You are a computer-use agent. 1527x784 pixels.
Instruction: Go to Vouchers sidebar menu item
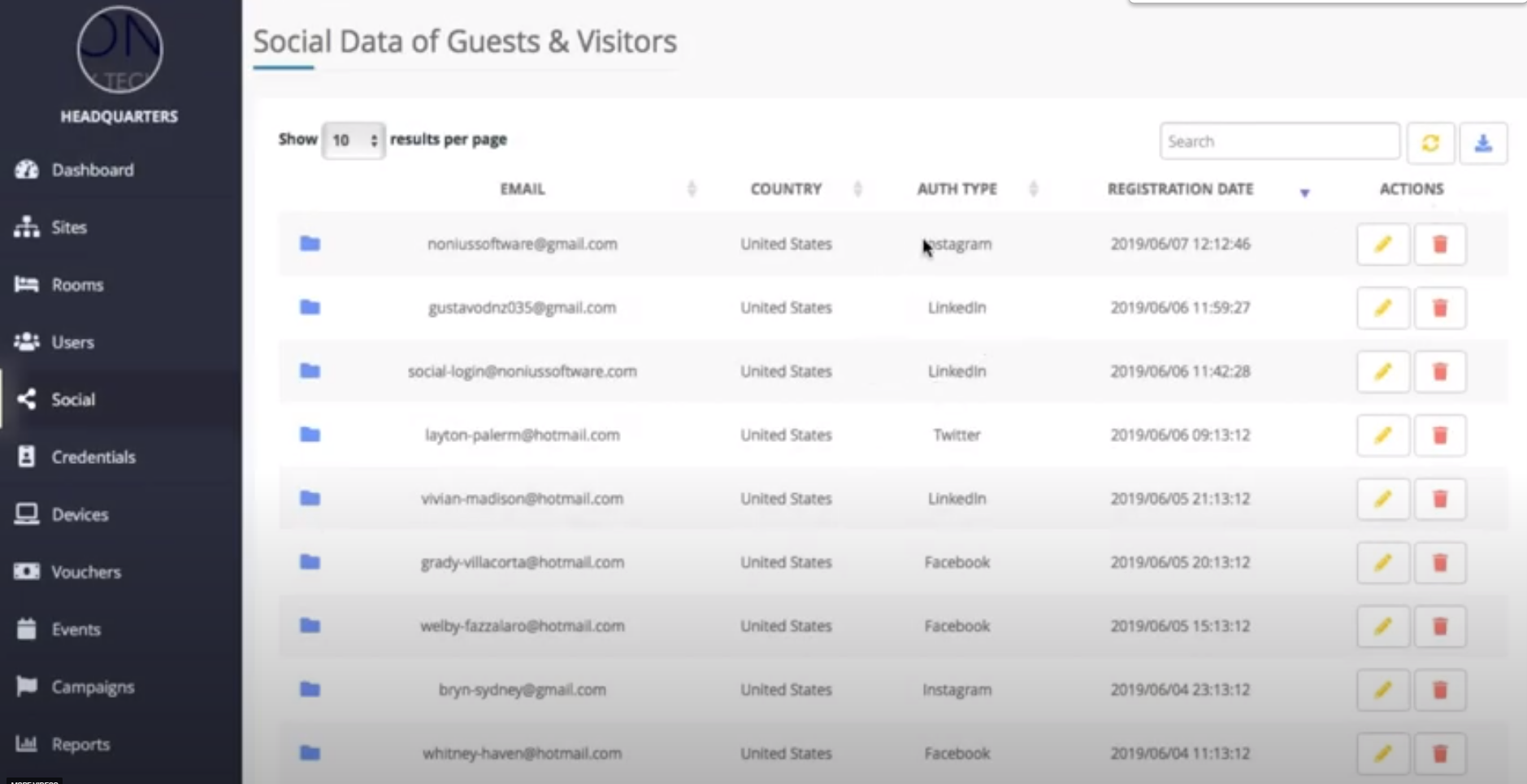tap(86, 572)
